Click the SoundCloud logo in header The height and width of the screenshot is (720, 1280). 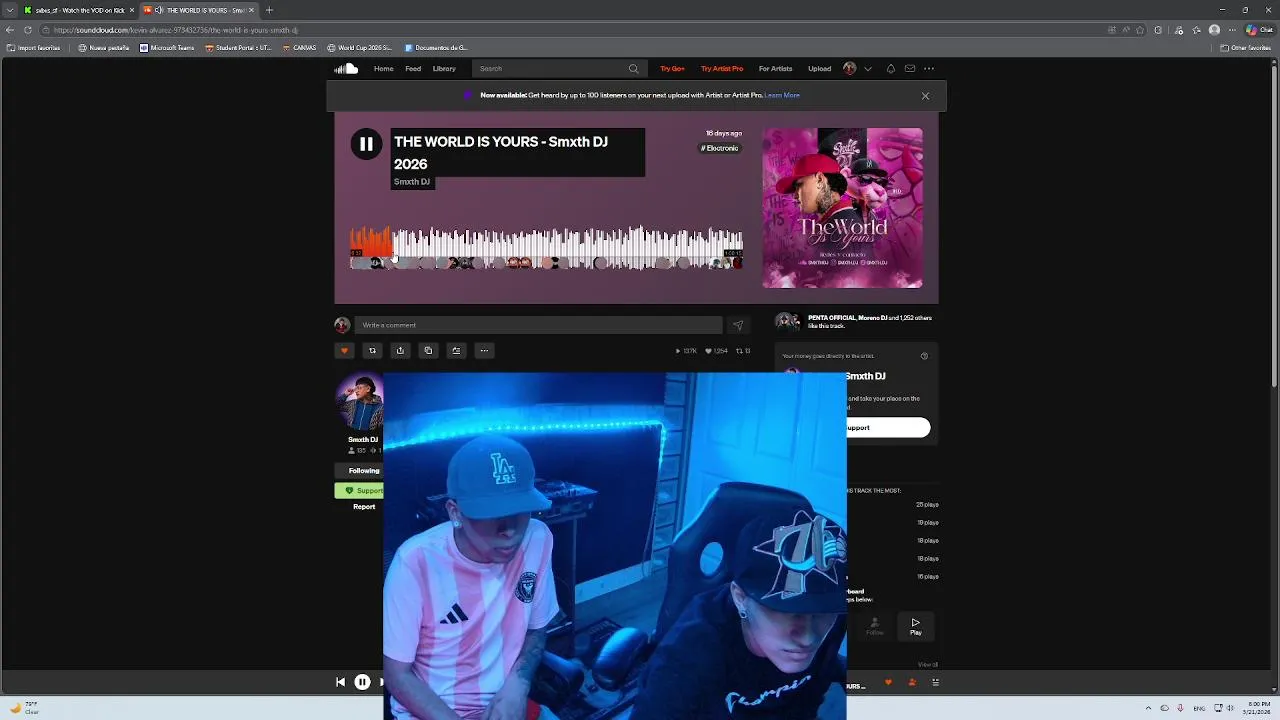pyautogui.click(x=346, y=69)
